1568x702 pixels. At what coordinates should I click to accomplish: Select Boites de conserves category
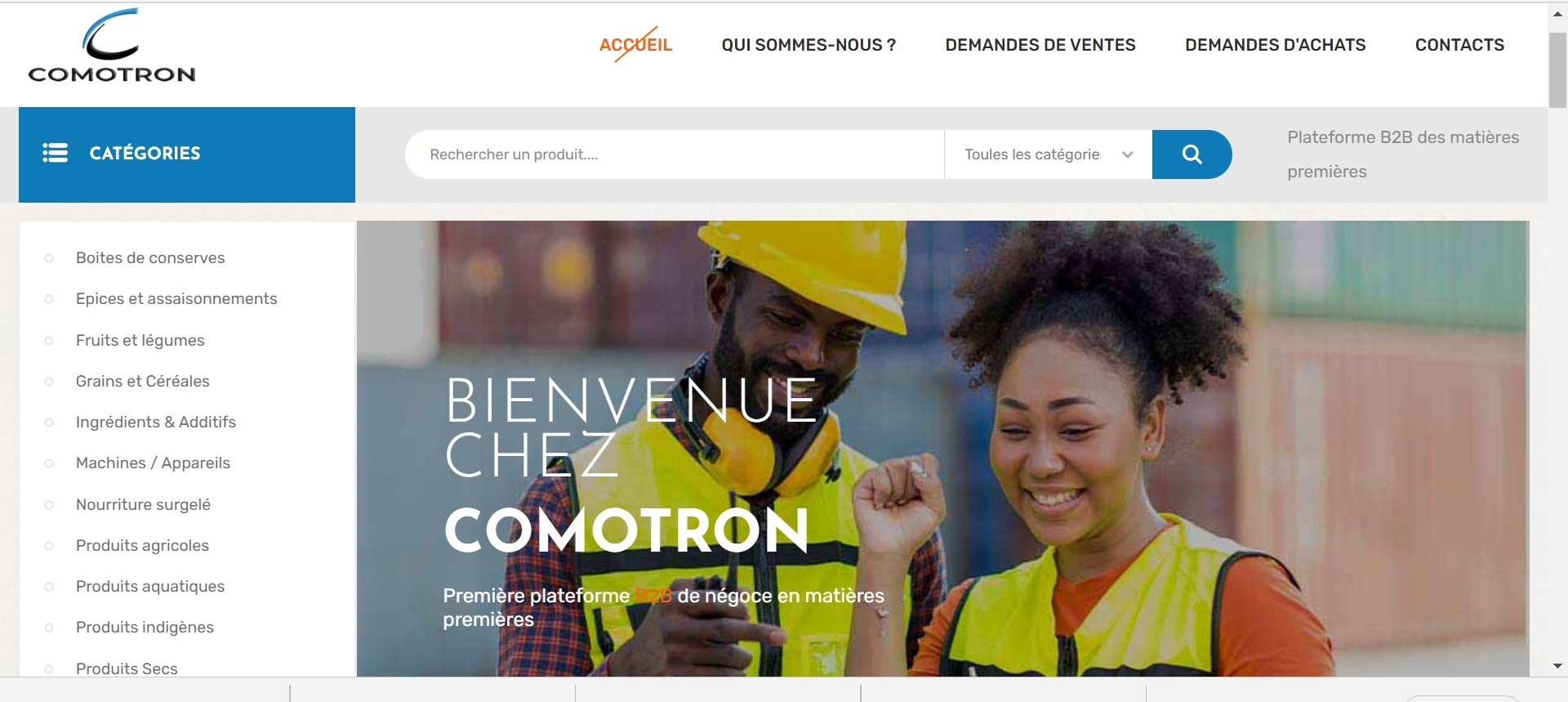pyautogui.click(x=150, y=257)
